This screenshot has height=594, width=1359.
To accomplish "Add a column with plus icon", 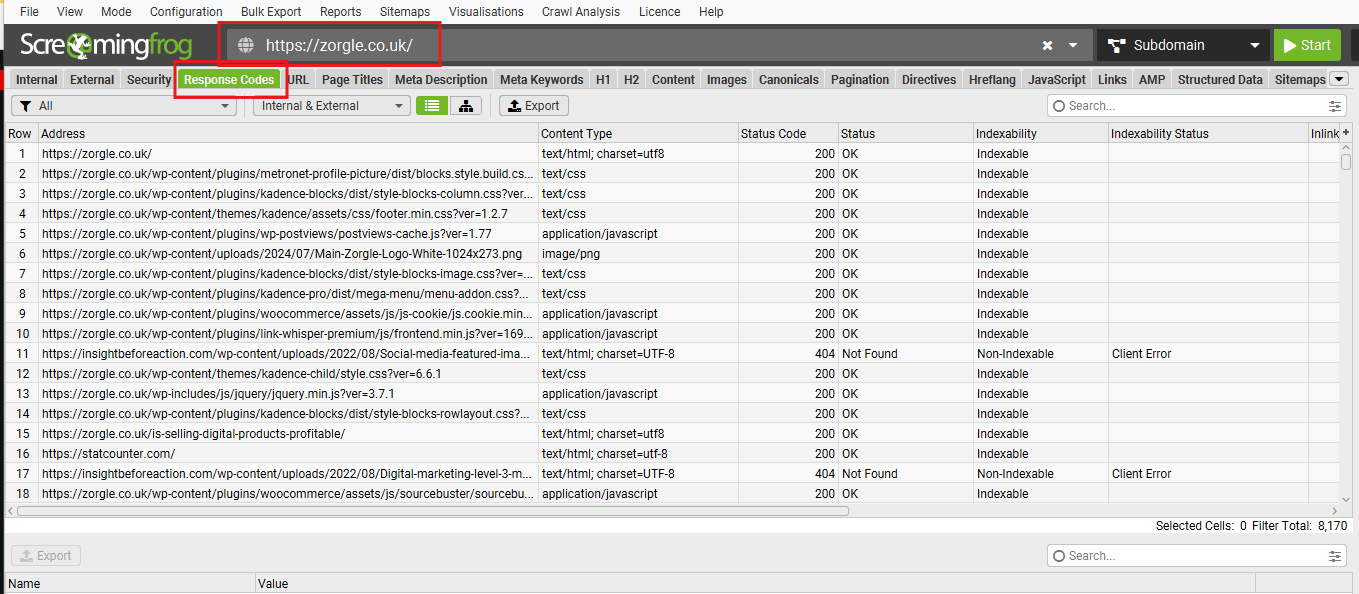I will coord(1346,133).
